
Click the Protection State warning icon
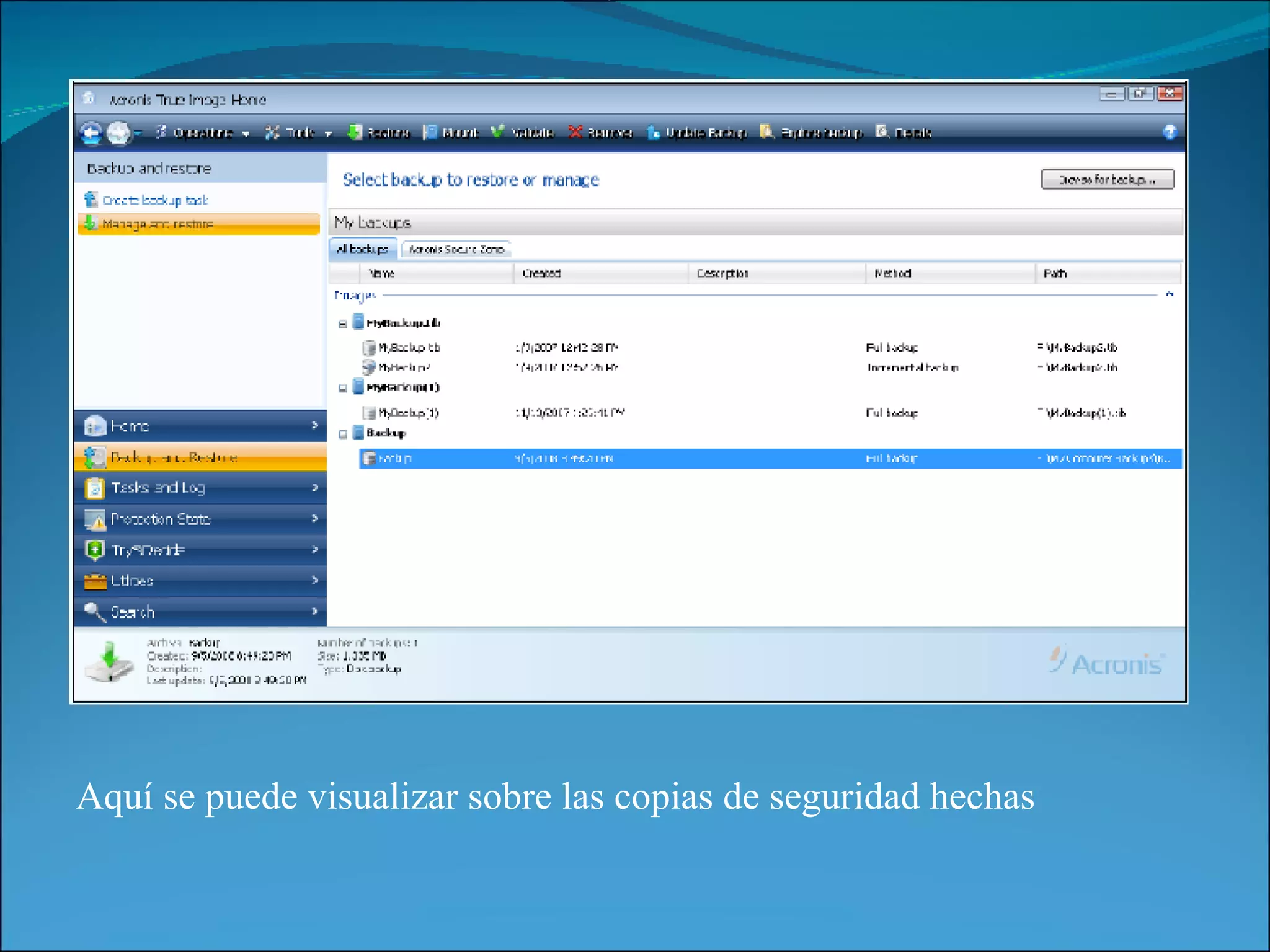click(95, 519)
